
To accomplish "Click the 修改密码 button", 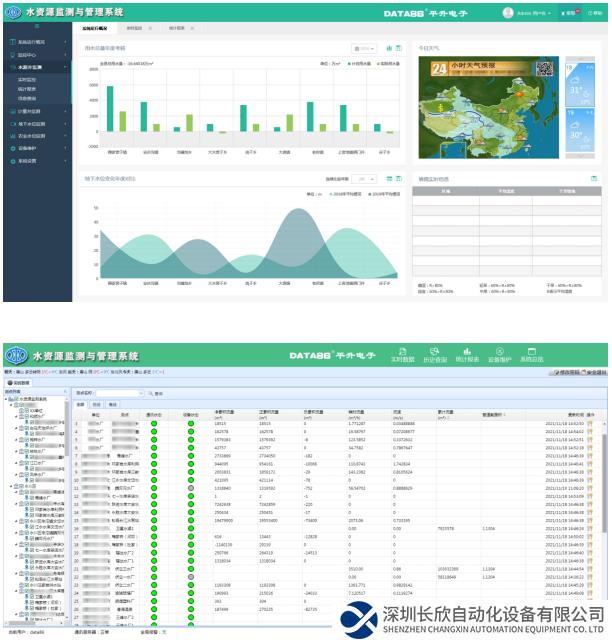I will [562, 372].
